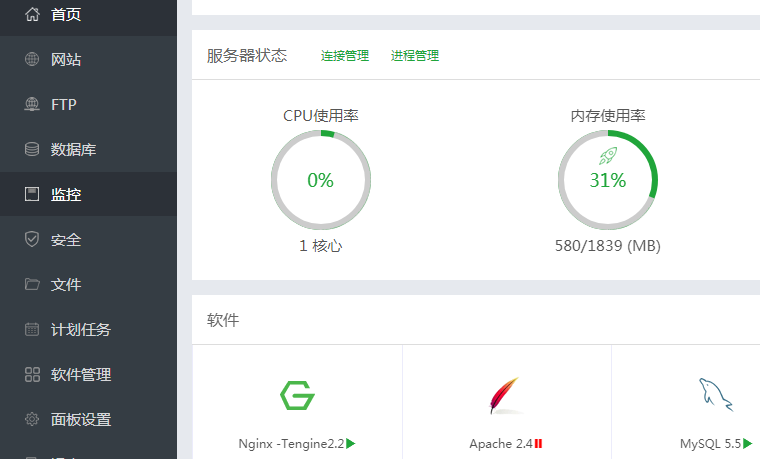Click the 服务器状态 heading
The width and height of the screenshot is (760, 459).
click(x=247, y=55)
